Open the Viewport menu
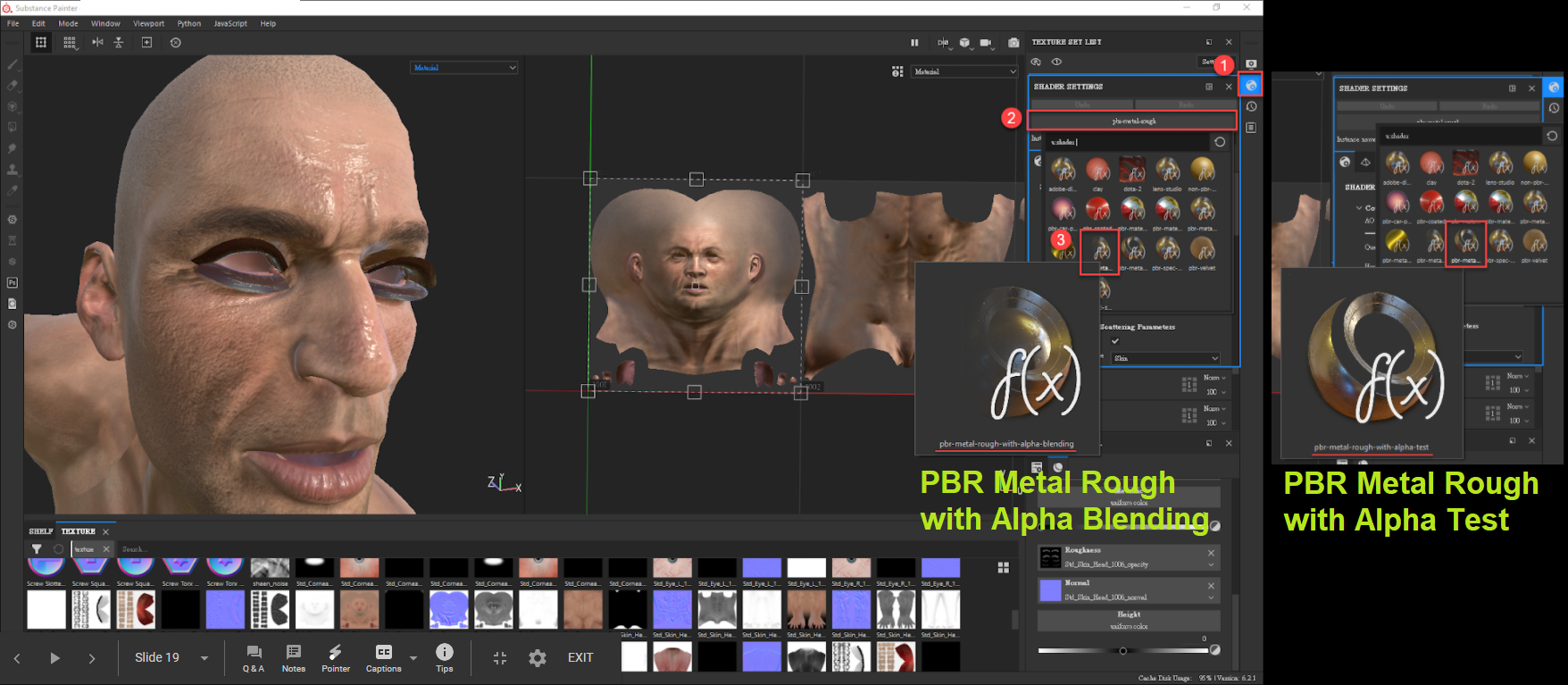Viewport: 1568px width, 685px height. click(149, 23)
